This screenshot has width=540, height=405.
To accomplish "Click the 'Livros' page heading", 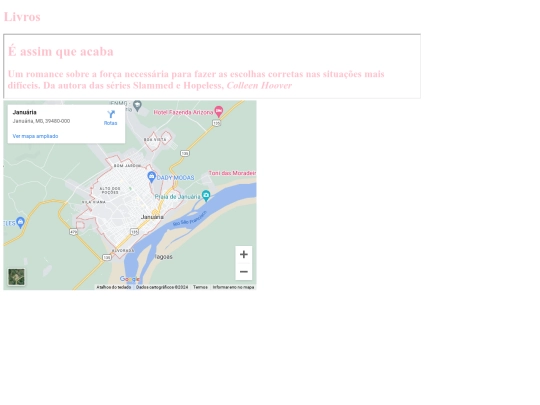I will (22, 17).
